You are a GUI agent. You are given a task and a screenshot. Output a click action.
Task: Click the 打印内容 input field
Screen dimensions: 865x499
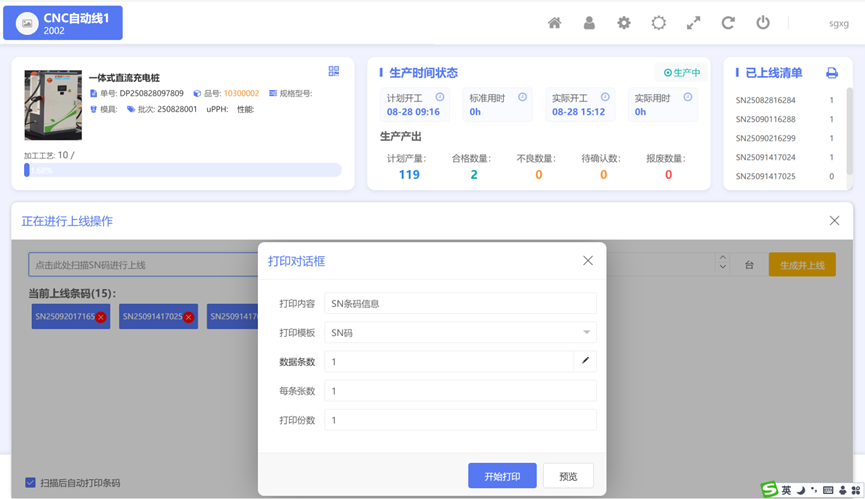(x=460, y=303)
